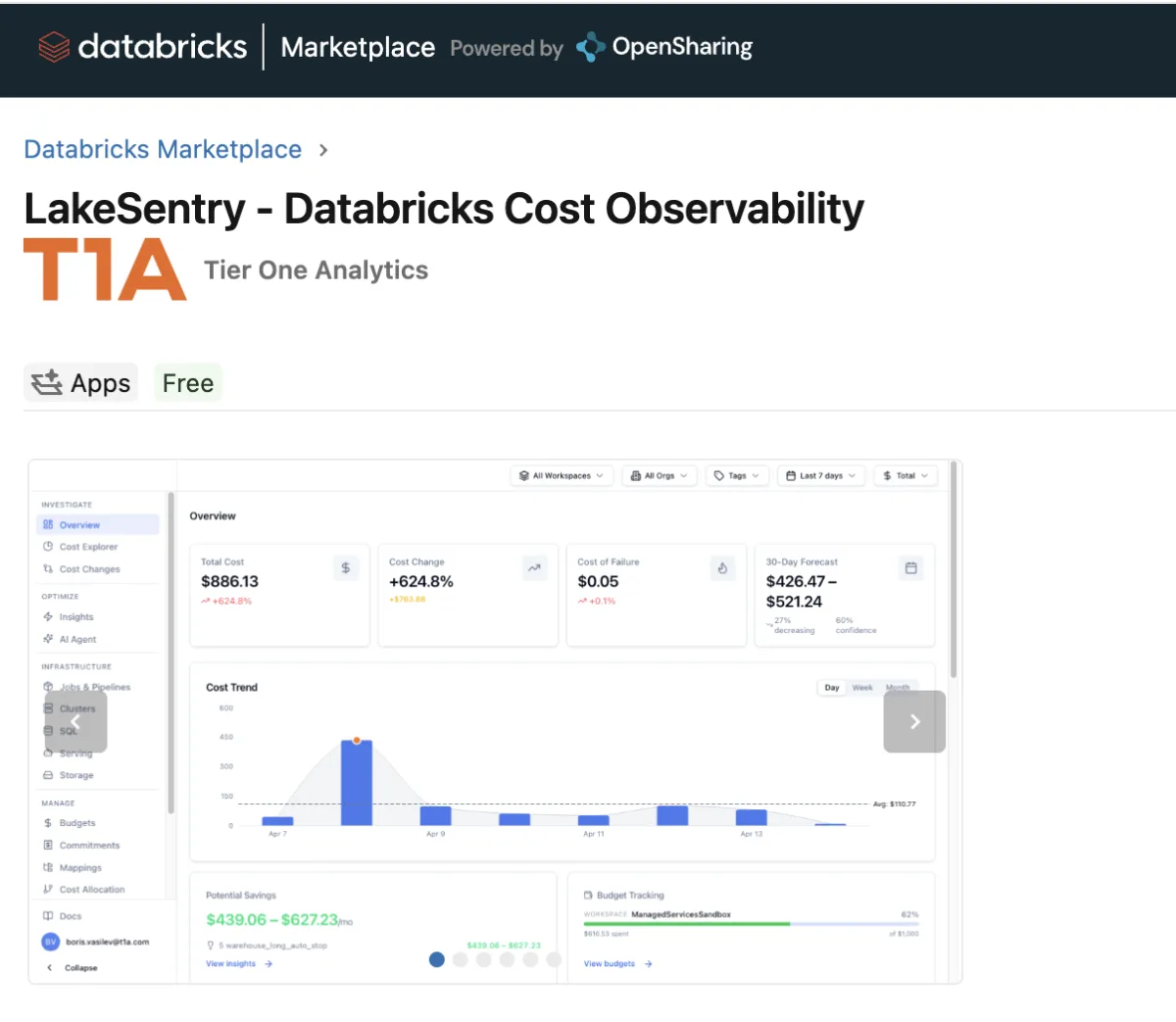The image size is (1176, 1022).
Task: Open Mappings via its hierarchy icon
Action: click(x=48, y=867)
